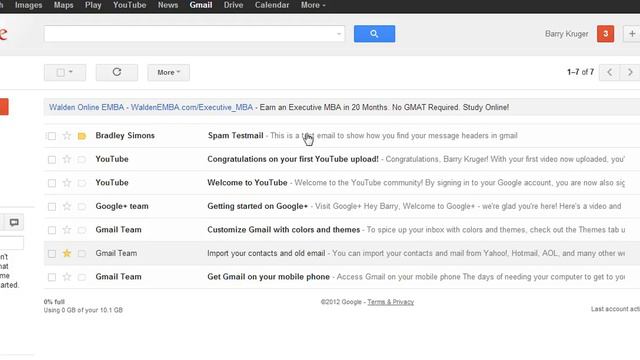Click the "1–7 of 7" message count
The width and height of the screenshot is (640, 360).
(580, 72)
